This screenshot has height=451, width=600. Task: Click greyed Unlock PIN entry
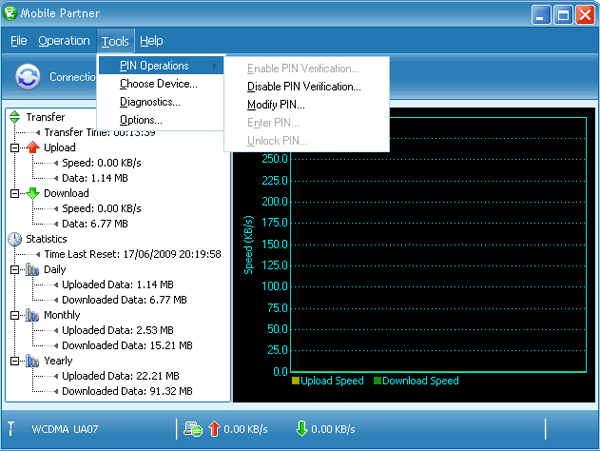[x=307, y=141]
